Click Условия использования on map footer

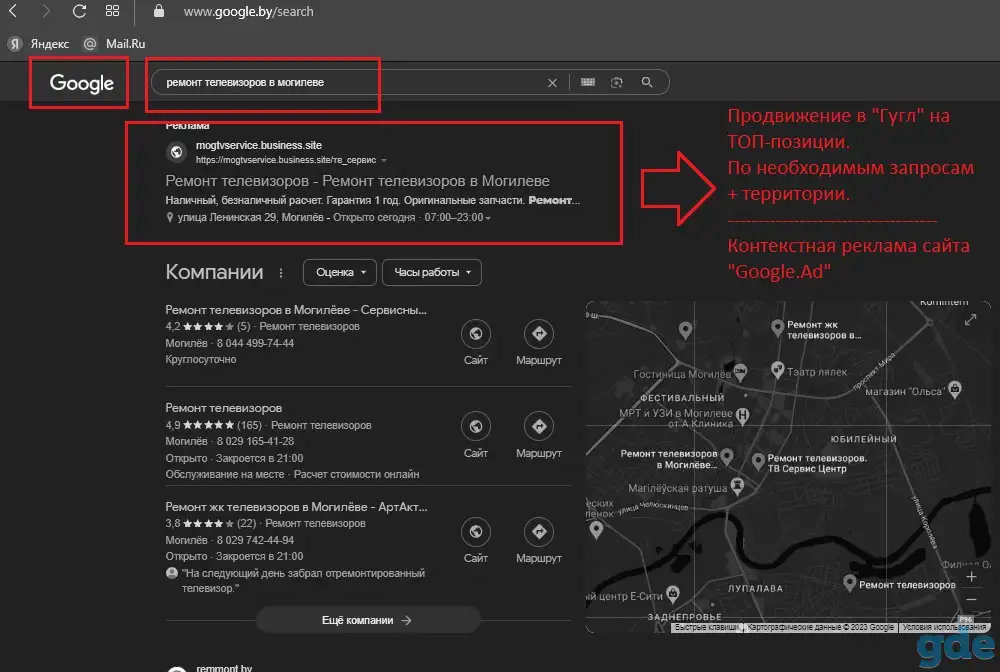tap(944, 627)
